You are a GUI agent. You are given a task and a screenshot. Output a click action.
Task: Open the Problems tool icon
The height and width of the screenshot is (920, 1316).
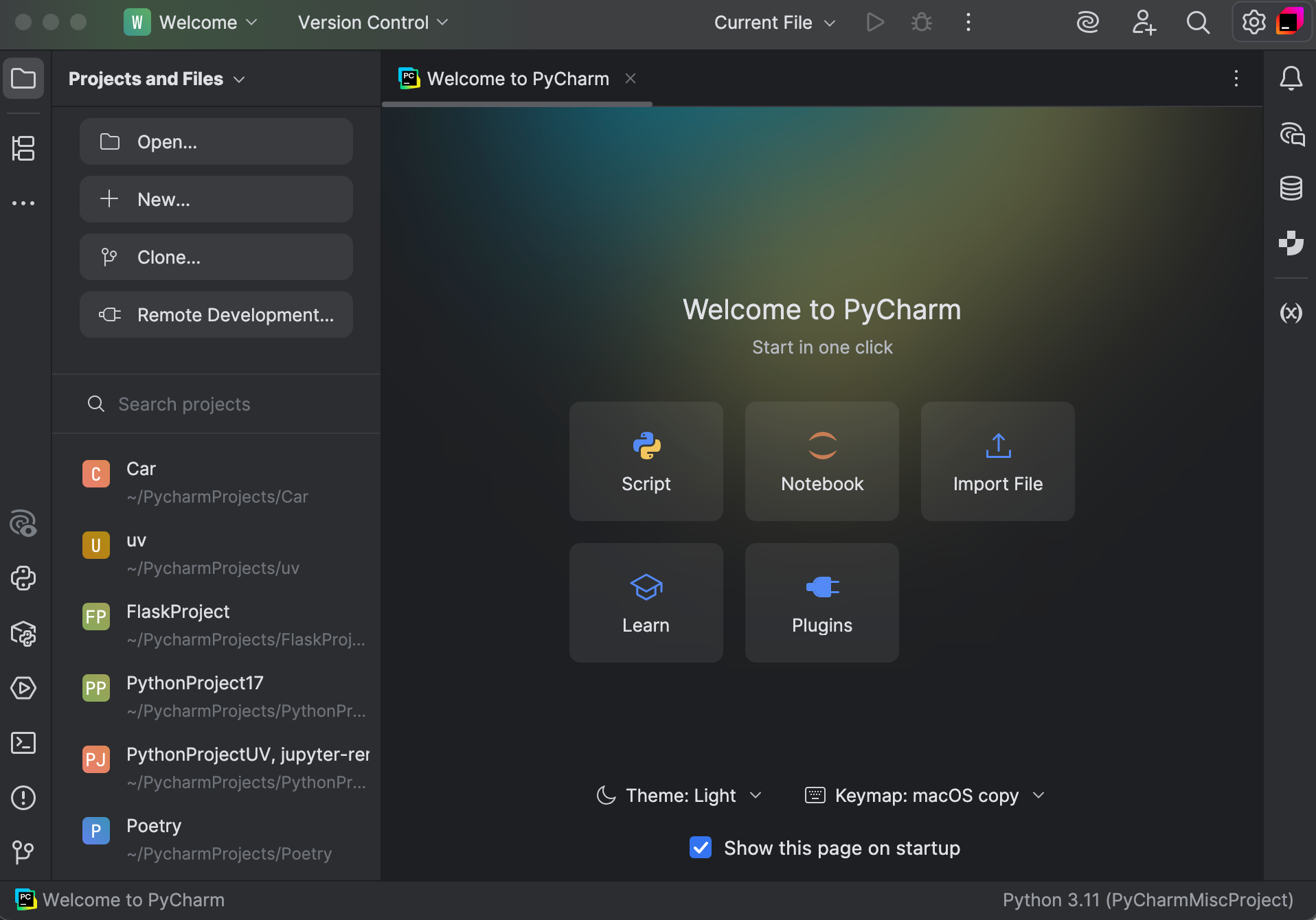click(23, 798)
